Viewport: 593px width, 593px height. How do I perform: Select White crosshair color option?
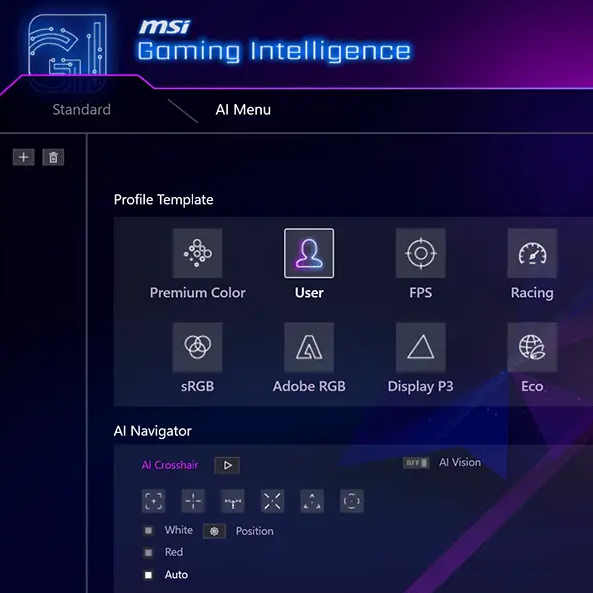pyautogui.click(x=149, y=531)
